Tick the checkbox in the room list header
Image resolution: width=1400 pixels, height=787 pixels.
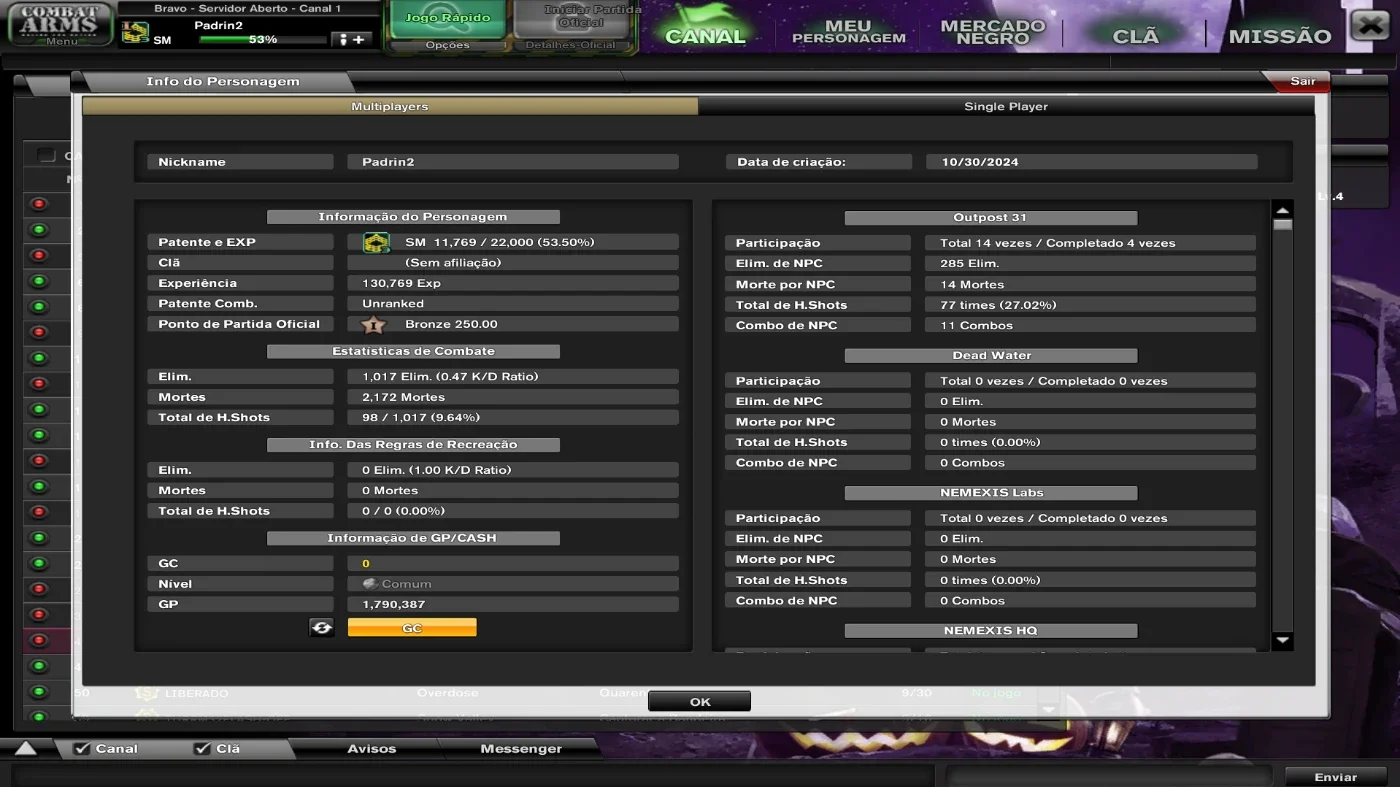coord(46,155)
